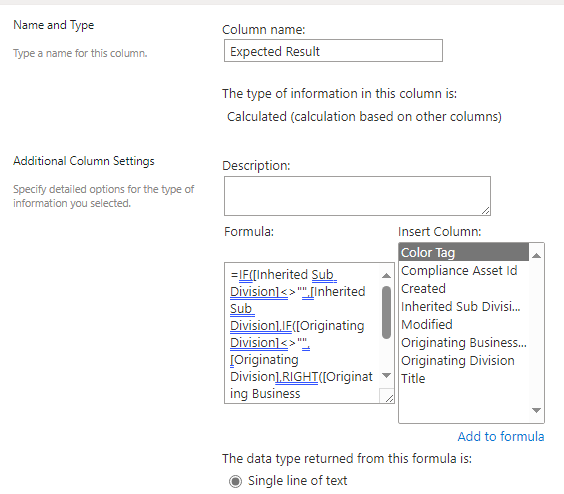Click the Add to formula link

(501, 436)
